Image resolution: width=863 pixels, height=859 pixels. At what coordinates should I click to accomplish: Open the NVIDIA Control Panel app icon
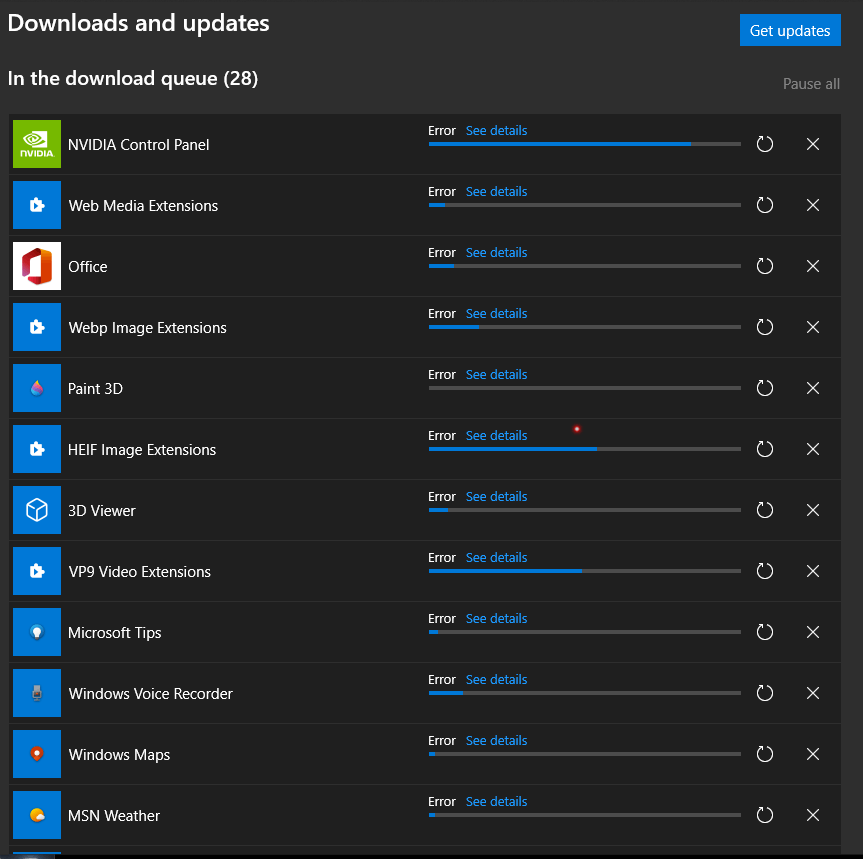click(x=37, y=144)
